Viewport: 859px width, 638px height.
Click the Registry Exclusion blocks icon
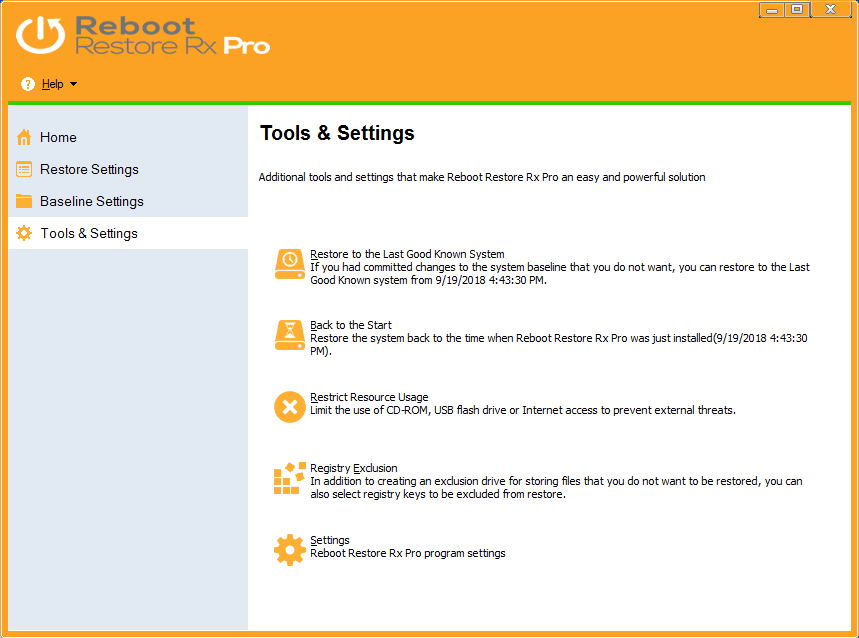290,478
